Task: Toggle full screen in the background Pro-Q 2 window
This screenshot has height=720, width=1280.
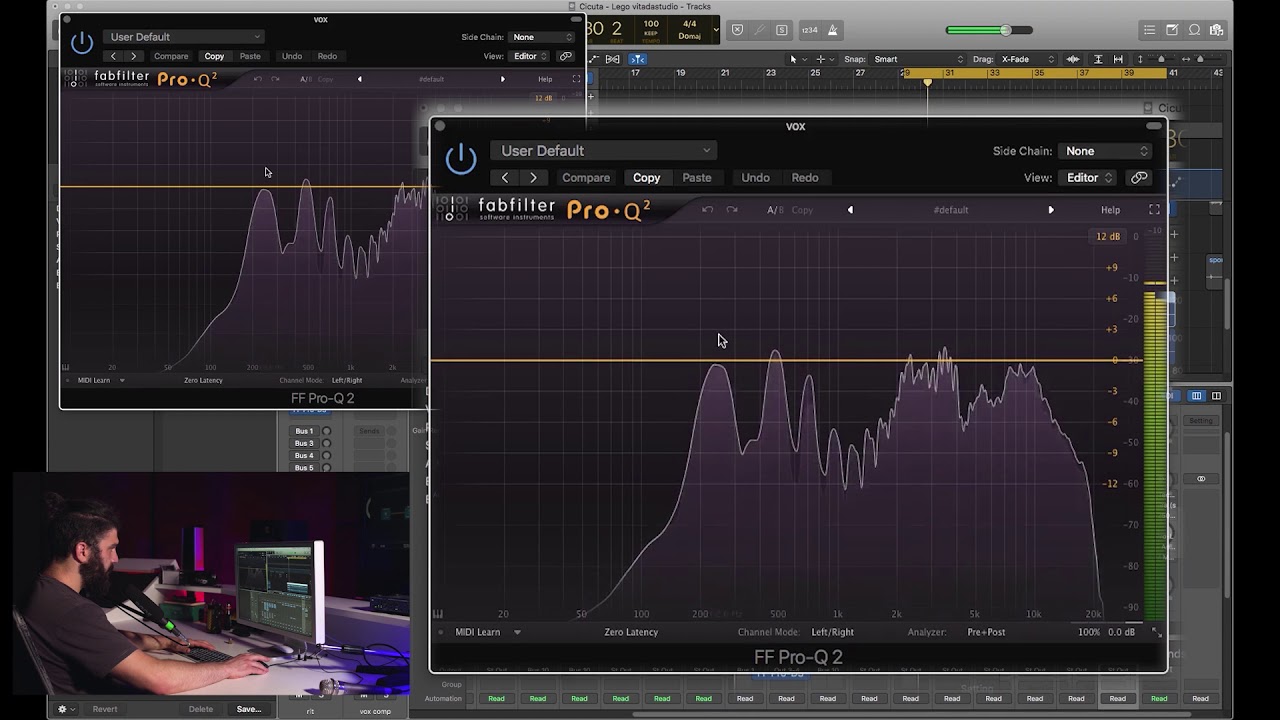Action: 576,79
